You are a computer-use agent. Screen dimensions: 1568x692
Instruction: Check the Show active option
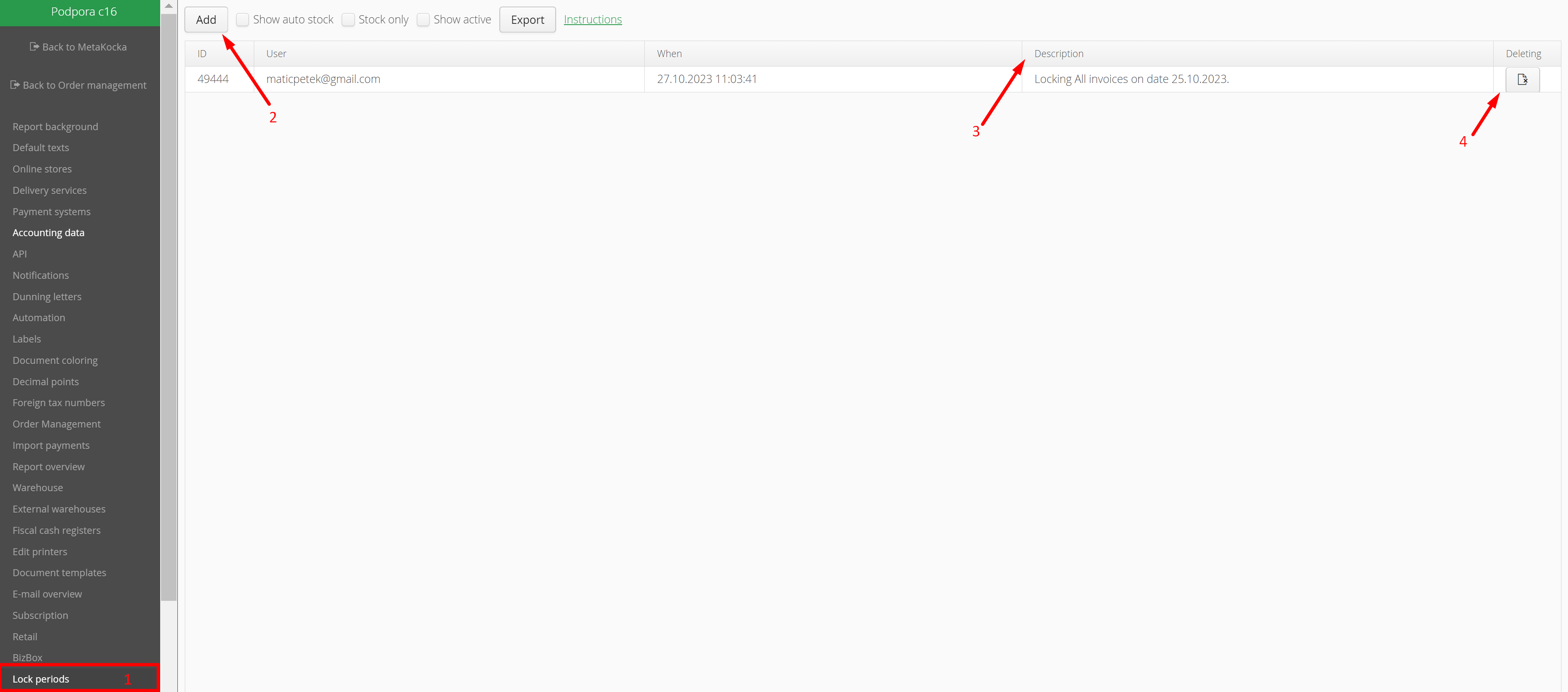coord(423,19)
